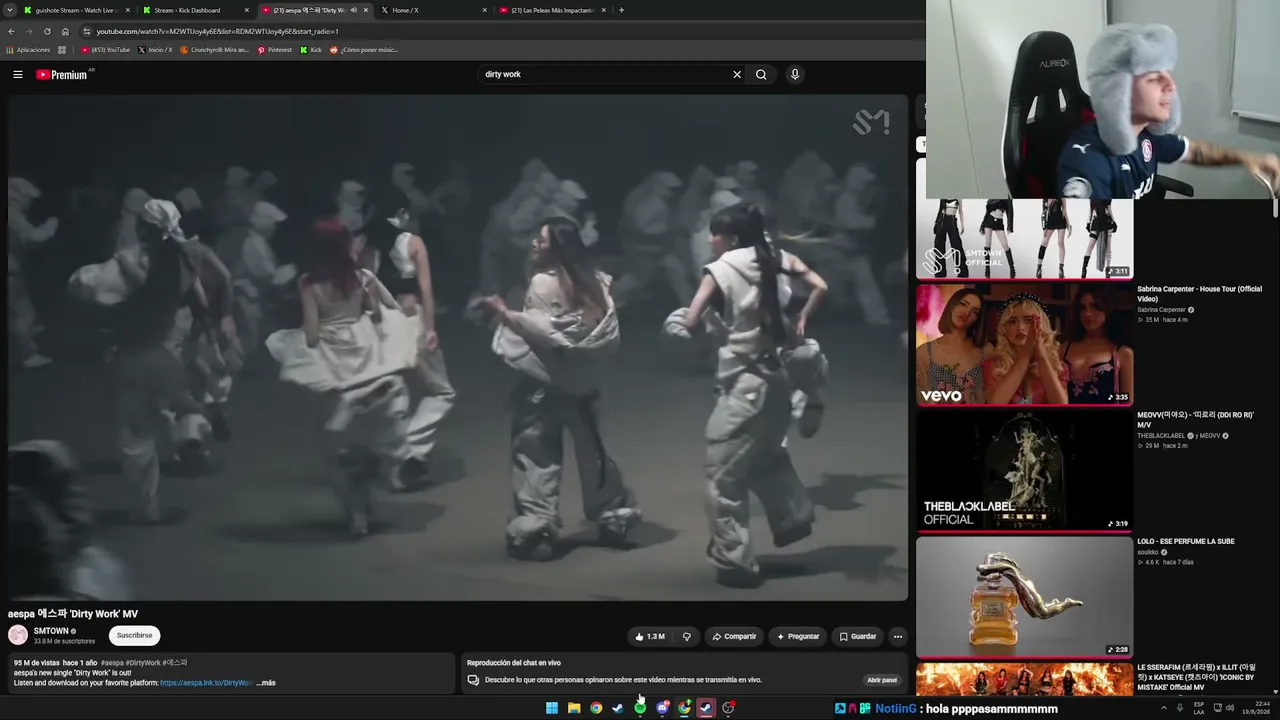The height and width of the screenshot is (720, 1280).
Task: Like the aespa video
Action: coord(650,636)
